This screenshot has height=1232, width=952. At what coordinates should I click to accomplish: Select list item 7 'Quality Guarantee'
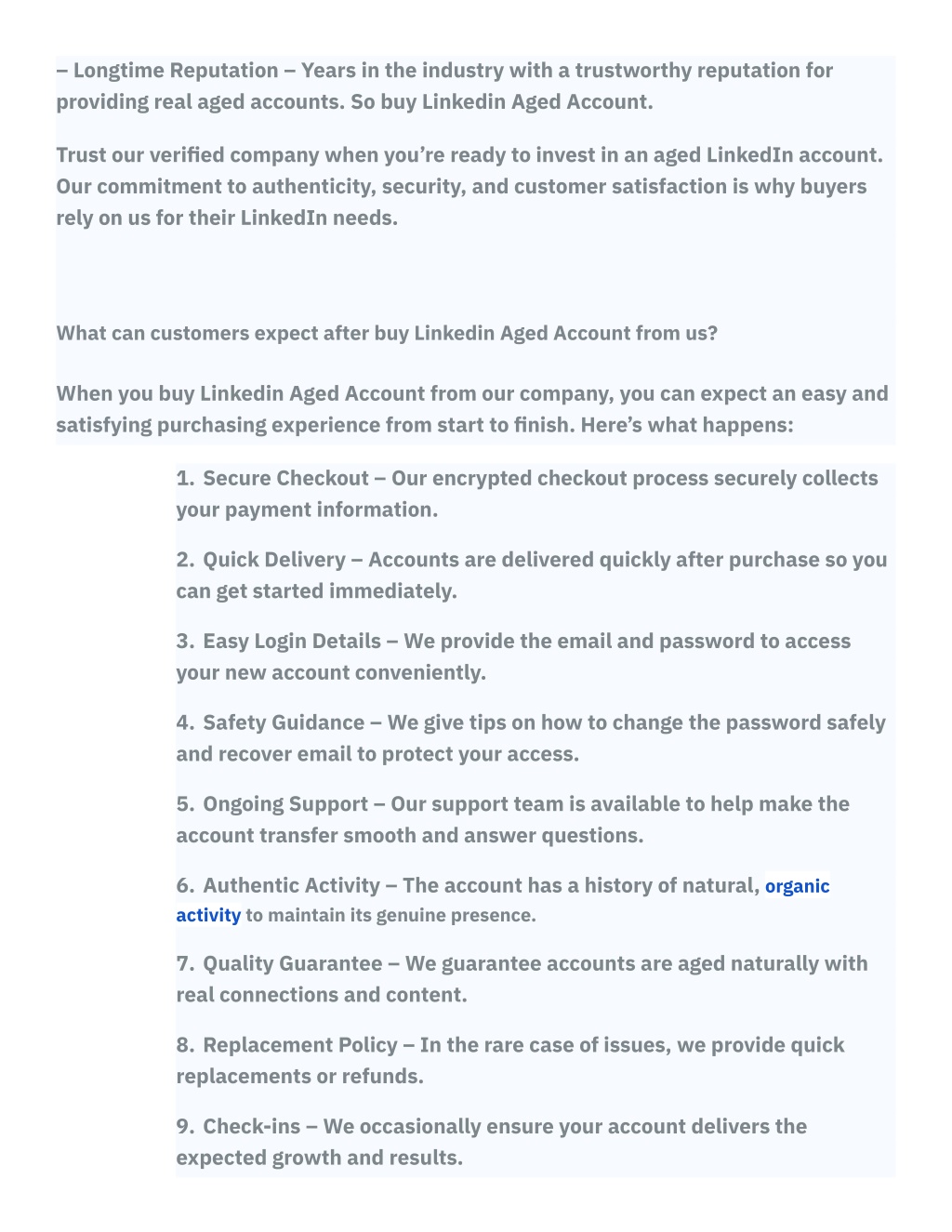[x=522, y=978]
